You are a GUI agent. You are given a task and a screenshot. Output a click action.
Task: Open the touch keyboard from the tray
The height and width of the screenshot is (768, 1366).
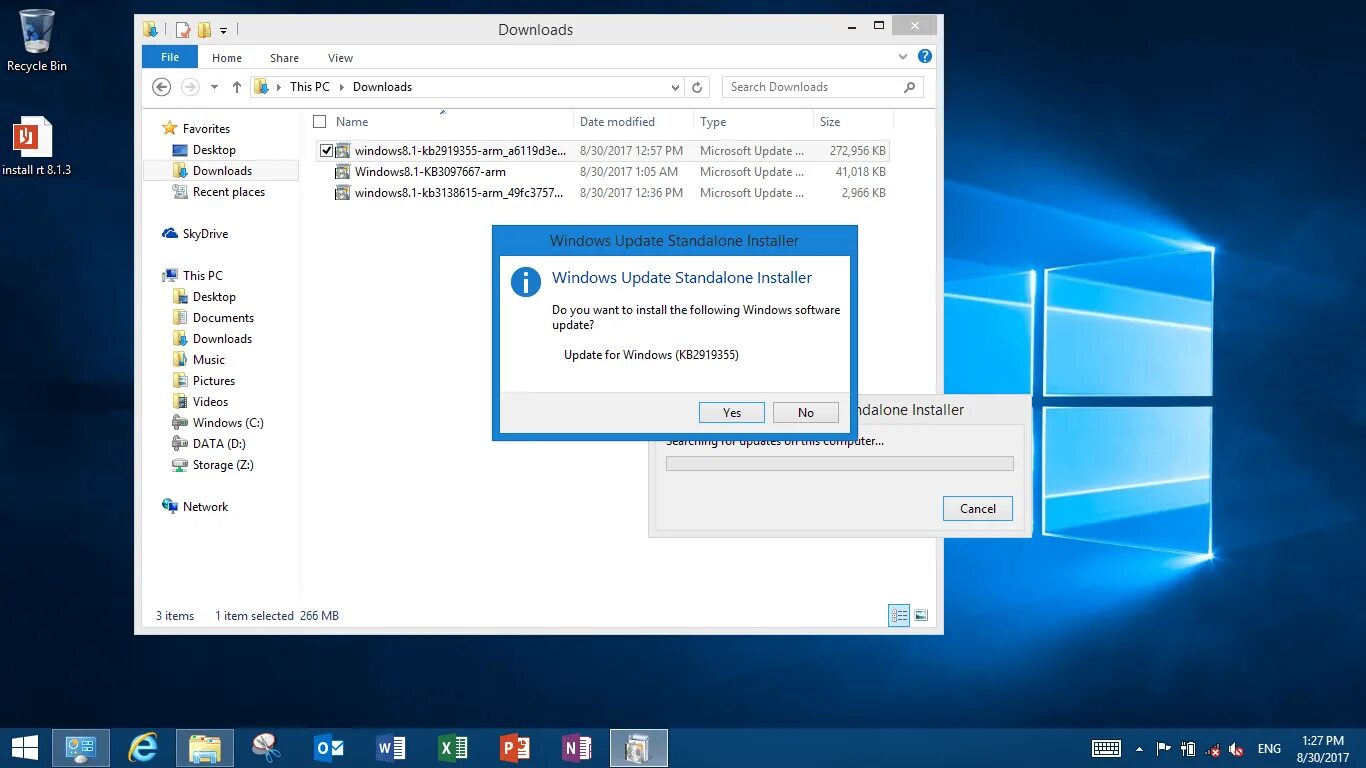pos(1106,748)
